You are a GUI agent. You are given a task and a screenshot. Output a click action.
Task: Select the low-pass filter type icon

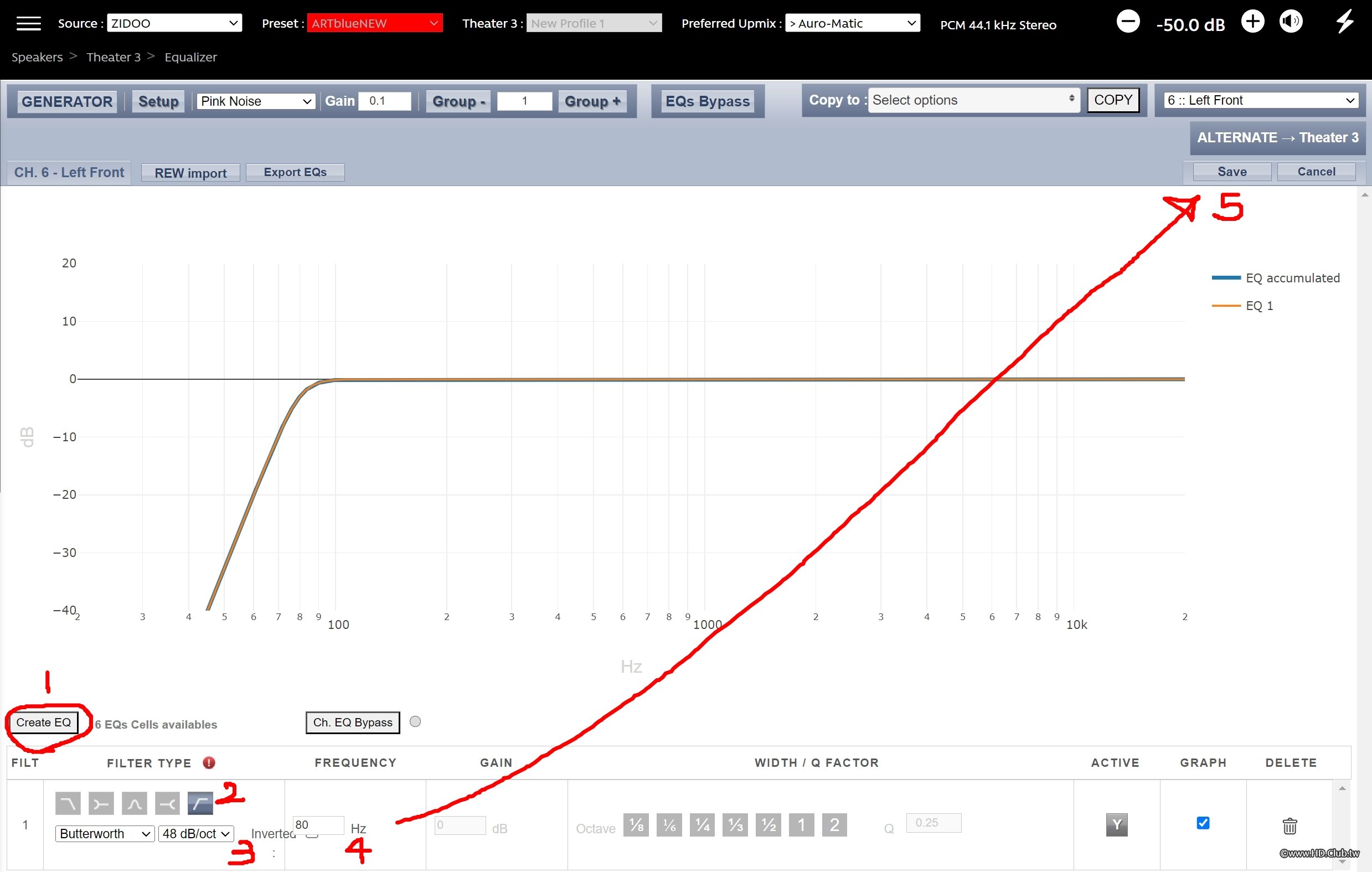[x=68, y=804]
